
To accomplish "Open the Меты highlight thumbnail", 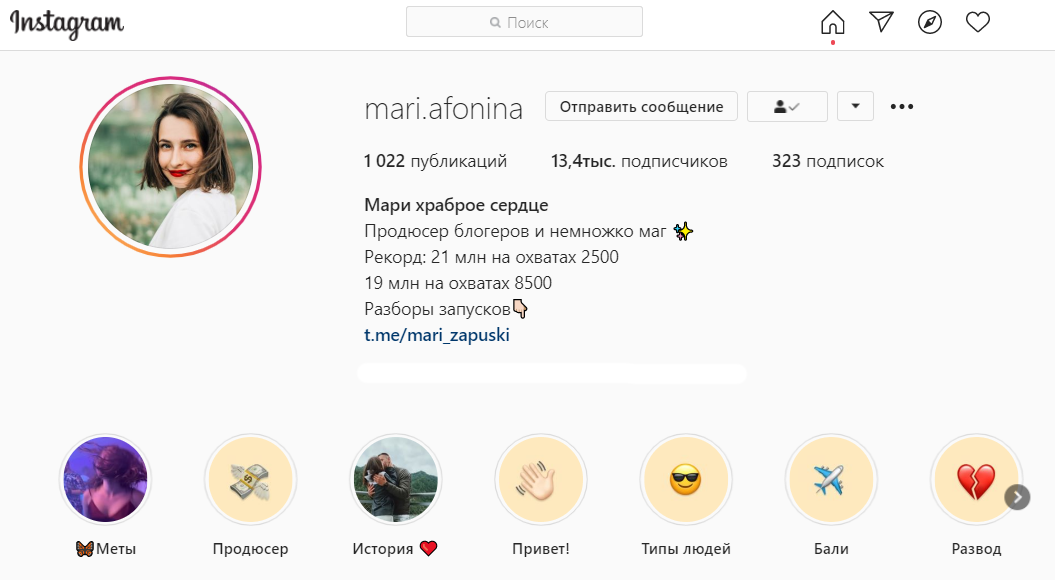I will click(105, 480).
